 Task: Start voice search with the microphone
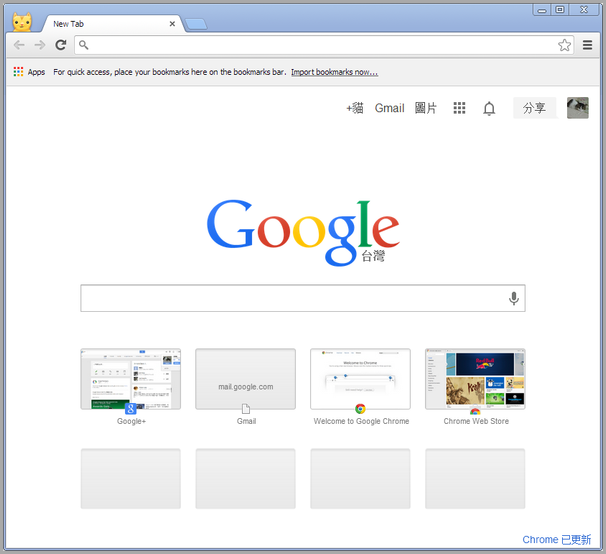tap(514, 298)
